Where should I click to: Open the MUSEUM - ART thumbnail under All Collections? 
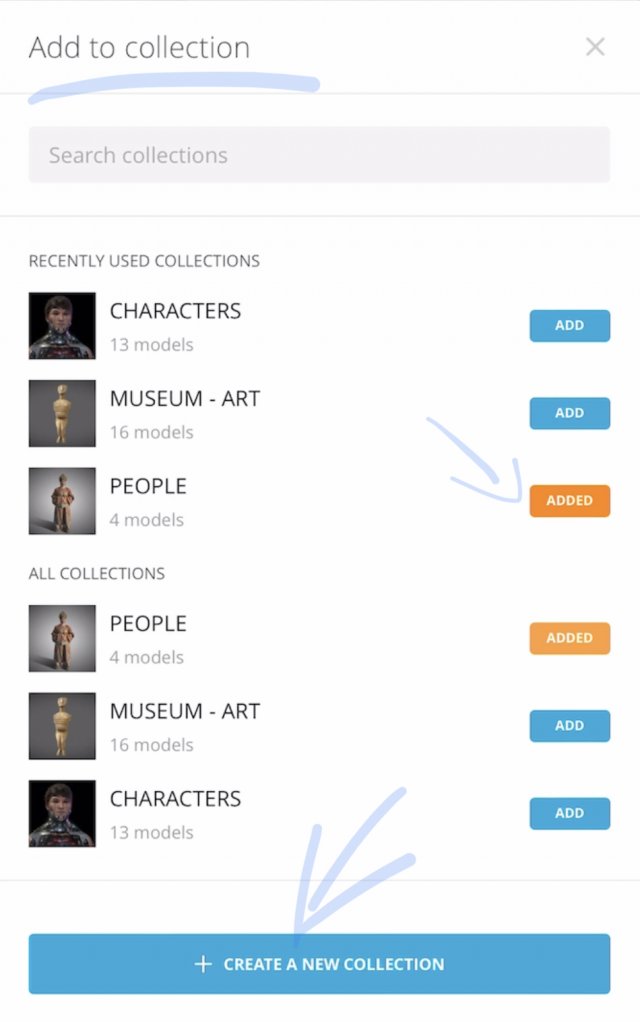62,725
